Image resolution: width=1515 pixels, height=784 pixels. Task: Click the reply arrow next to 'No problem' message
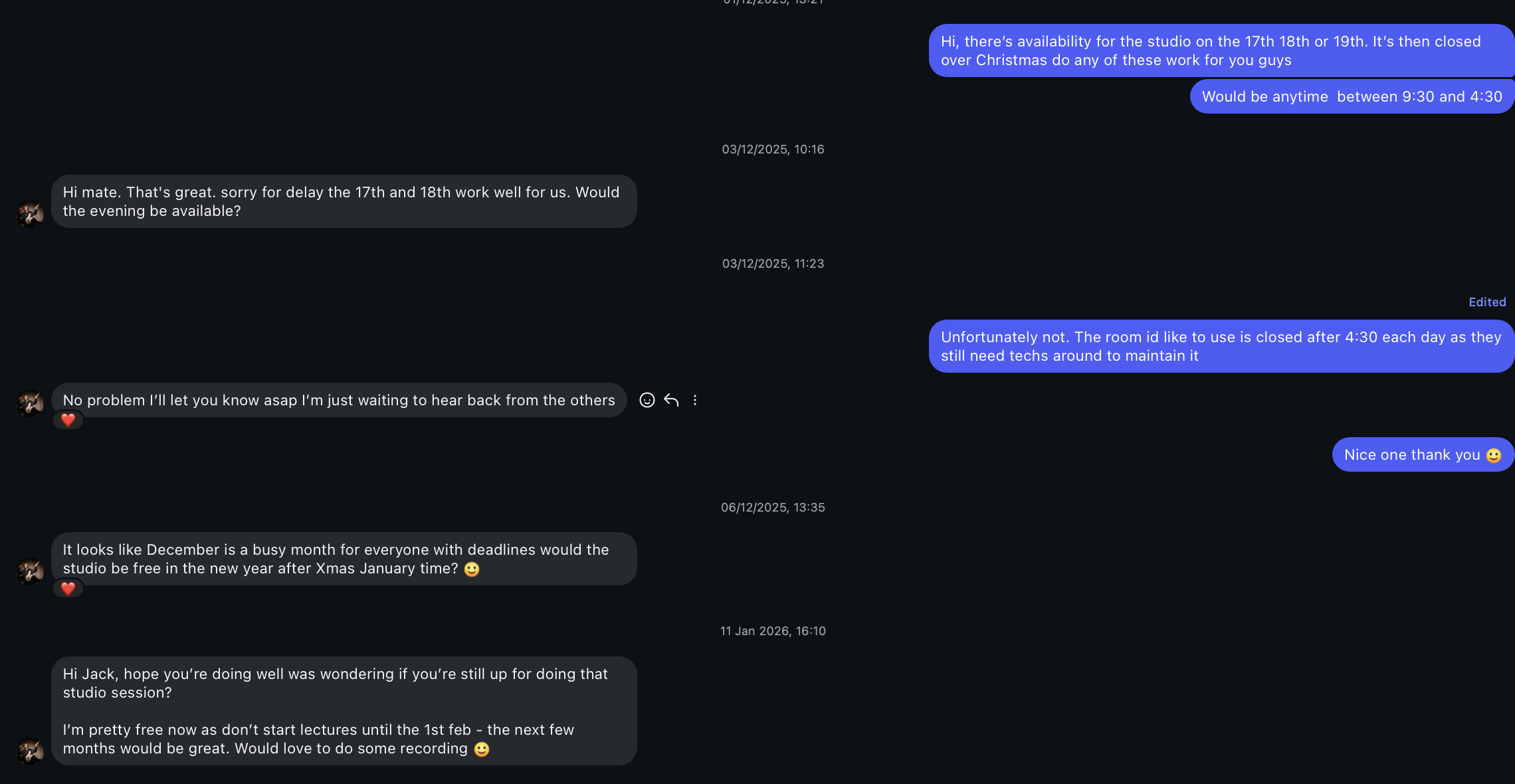[x=671, y=400]
